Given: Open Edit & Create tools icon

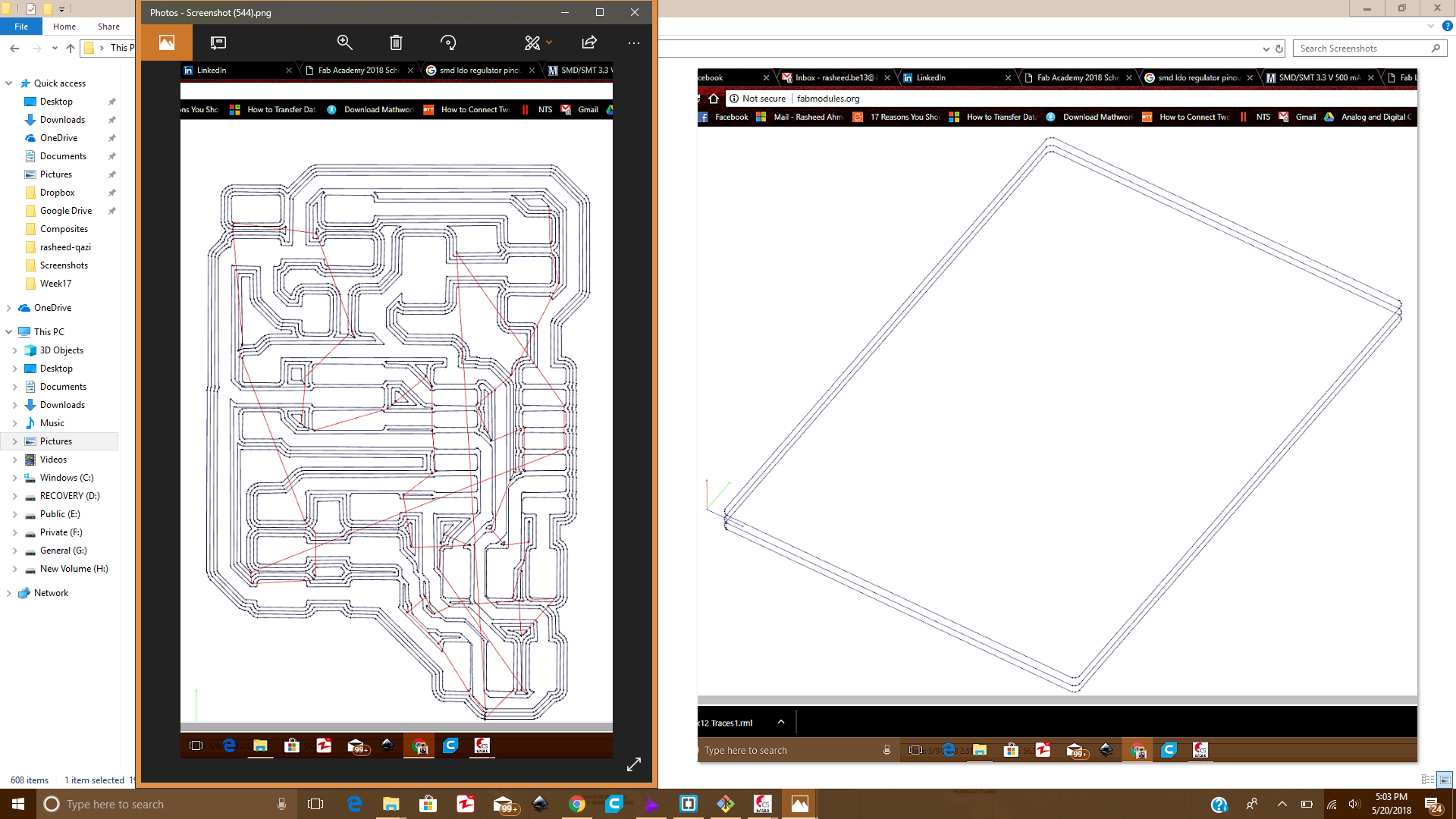Looking at the screenshot, I should pyautogui.click(x=532, y=42).
